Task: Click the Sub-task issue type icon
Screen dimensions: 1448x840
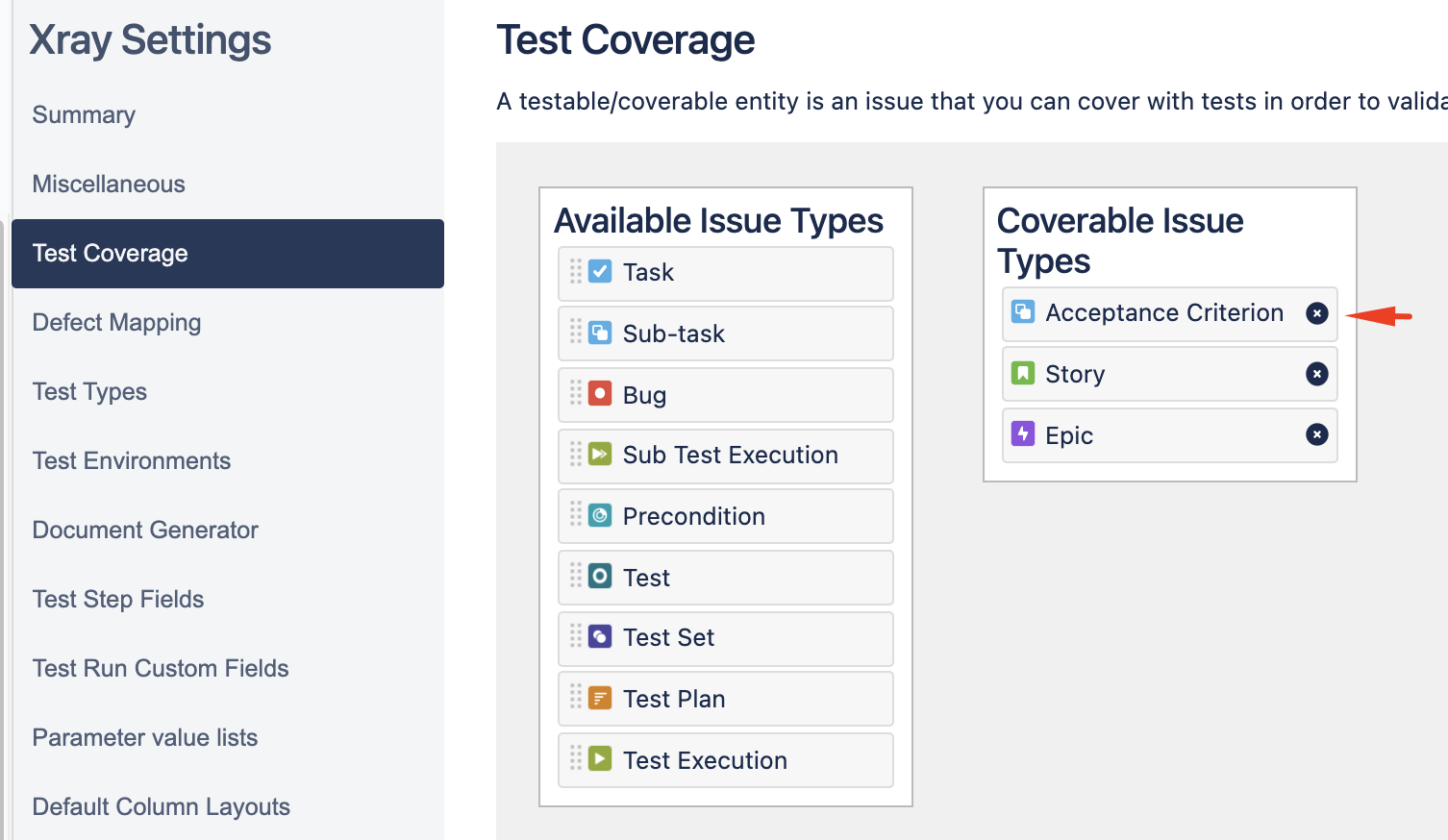Action: (x=600, y=333)
